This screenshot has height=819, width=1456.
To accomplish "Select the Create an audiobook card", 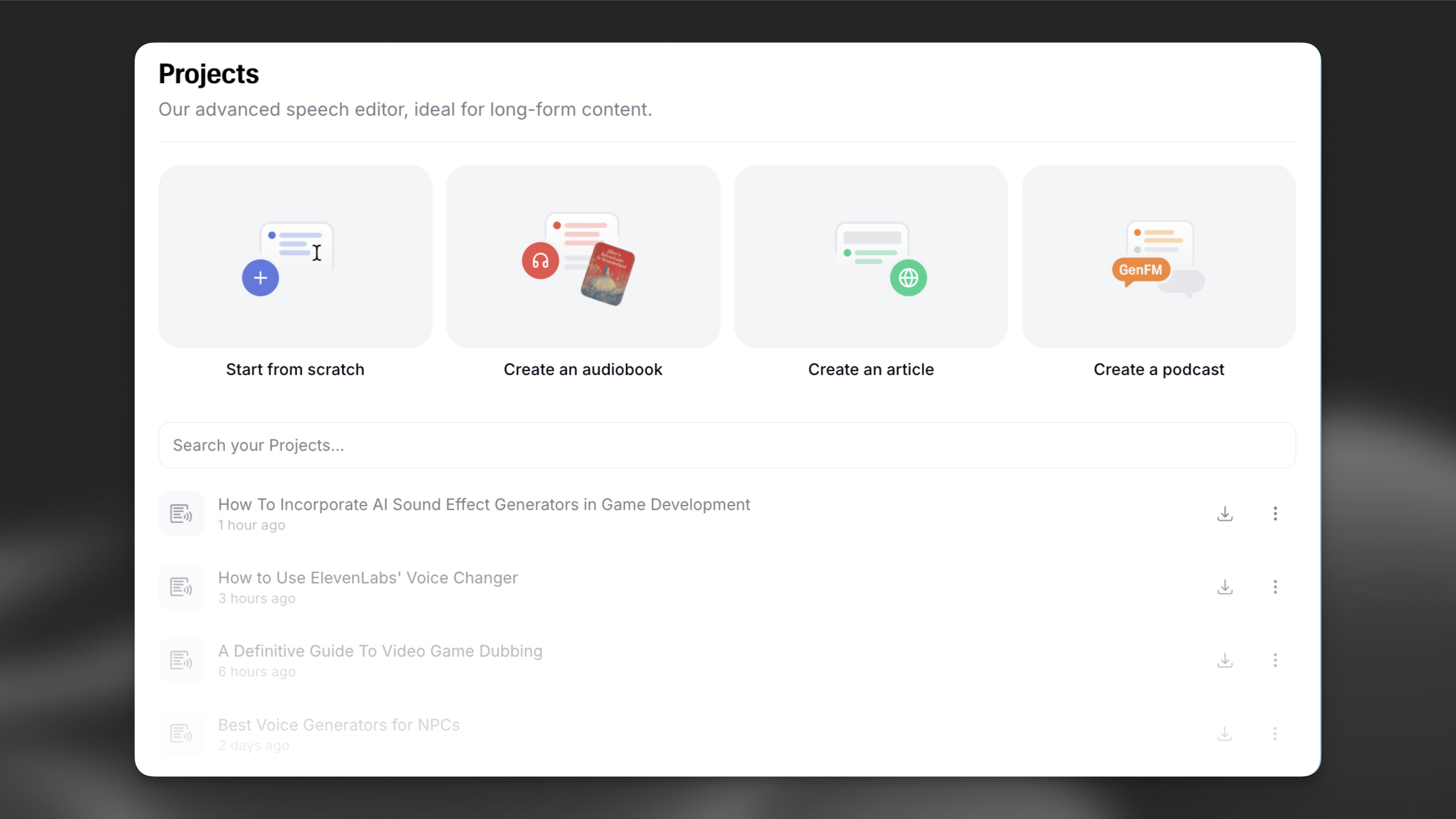I will click(583, 257).
